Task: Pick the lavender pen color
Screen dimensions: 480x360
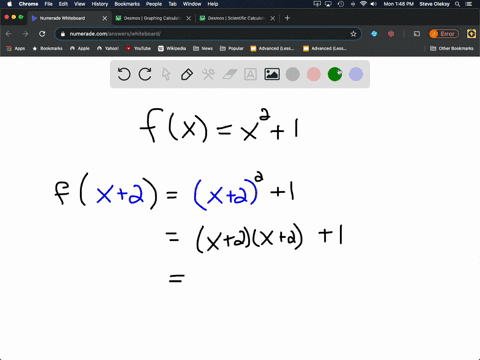Action: (356, 74)
